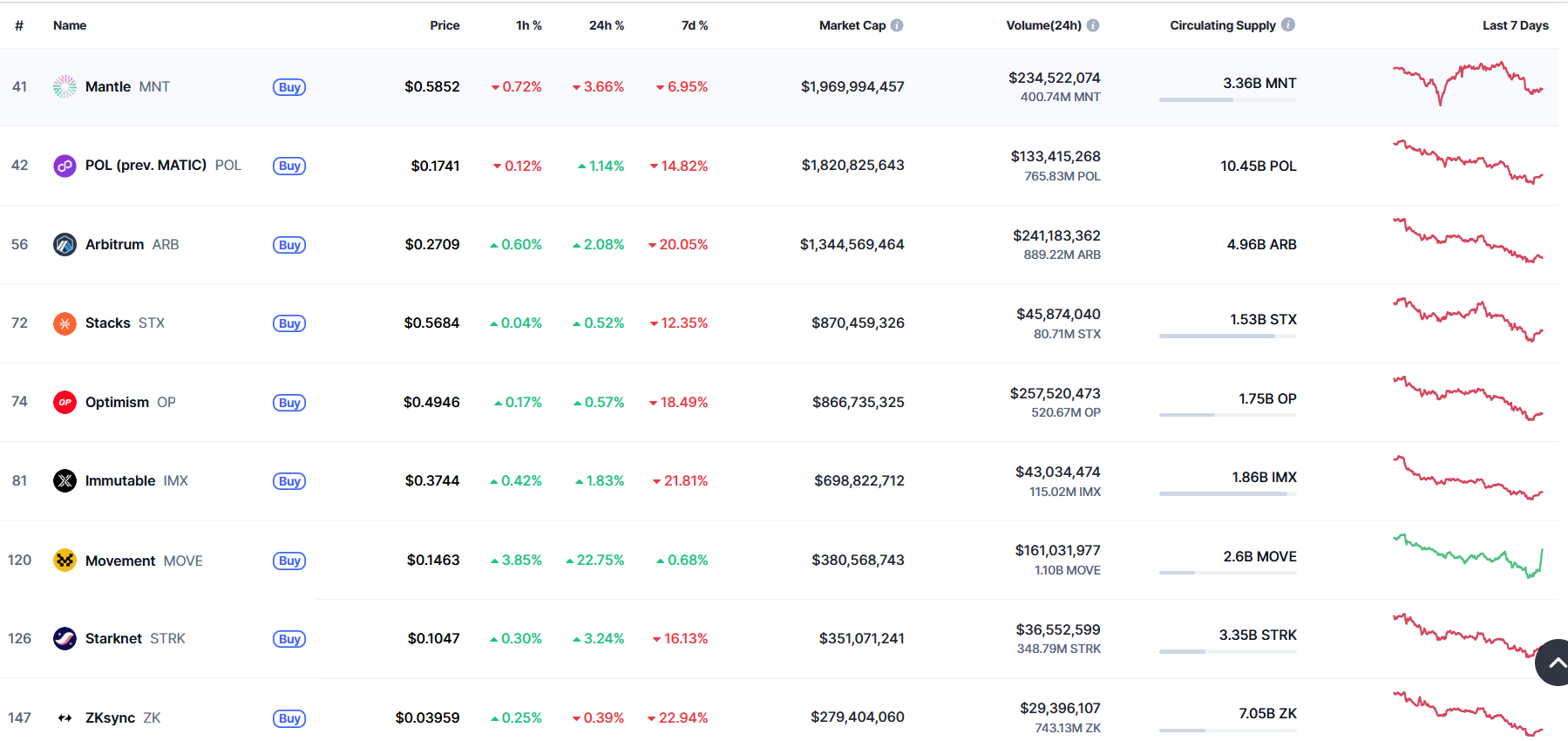
Task: Click Arbitrum volume $241,183,362
Action: [1056, 235]
